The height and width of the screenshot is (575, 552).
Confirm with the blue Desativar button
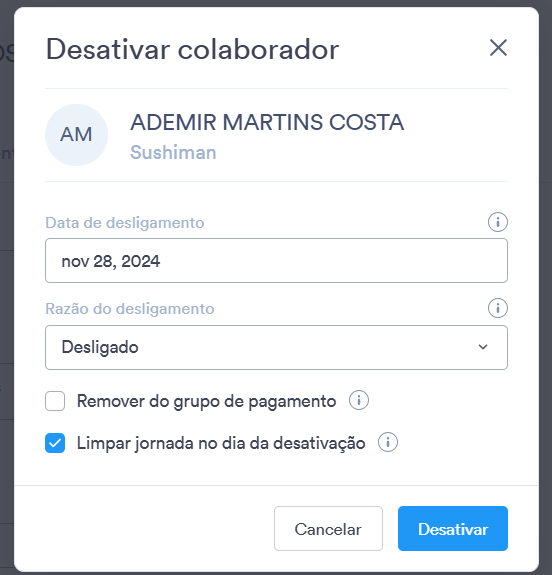coord(453,528)
